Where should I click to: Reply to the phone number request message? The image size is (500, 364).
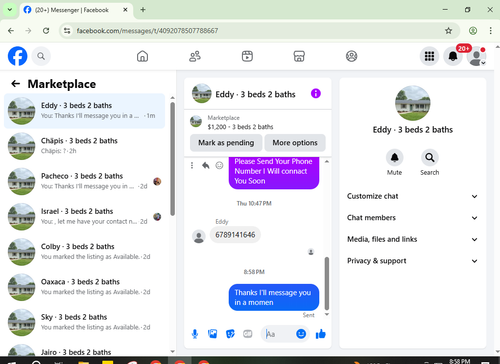(206, 165)
